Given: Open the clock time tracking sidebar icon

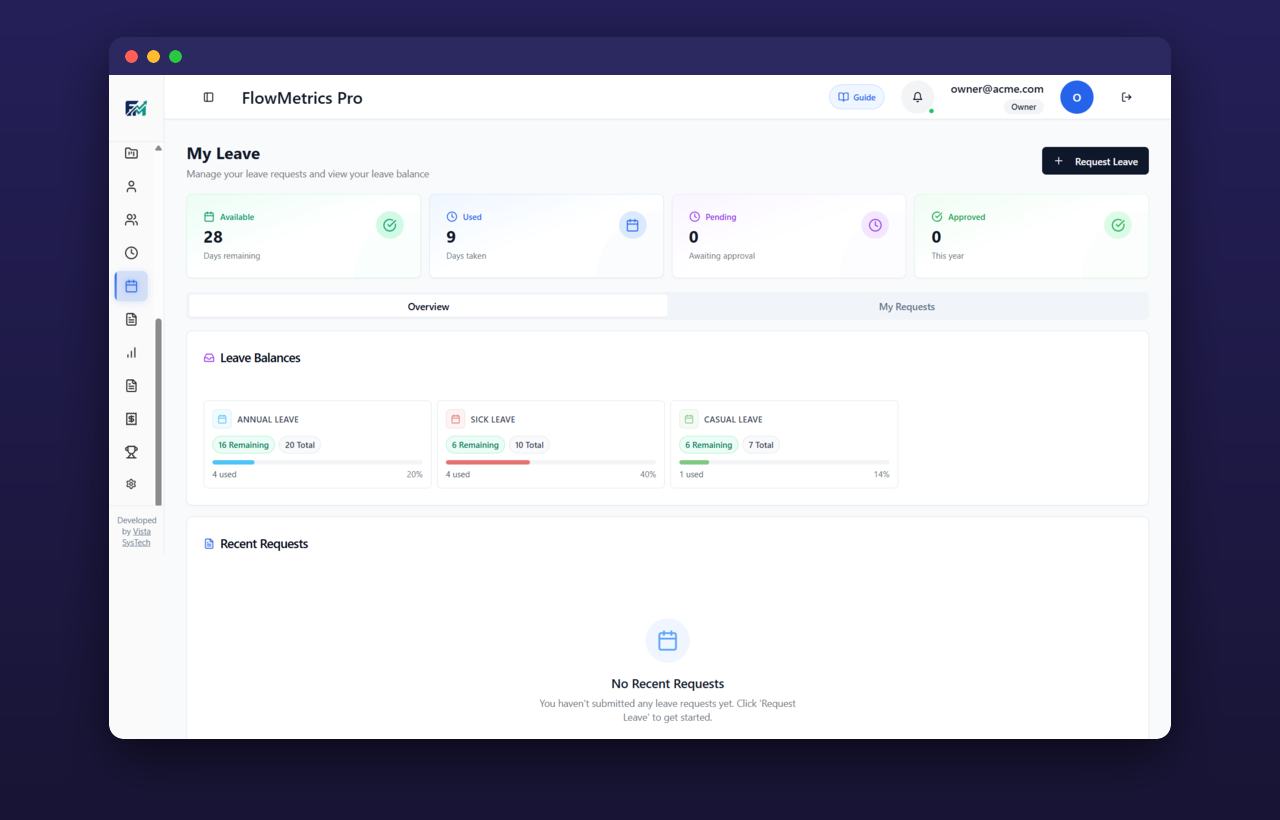Looking at the screenshot, I should [131, 253].
